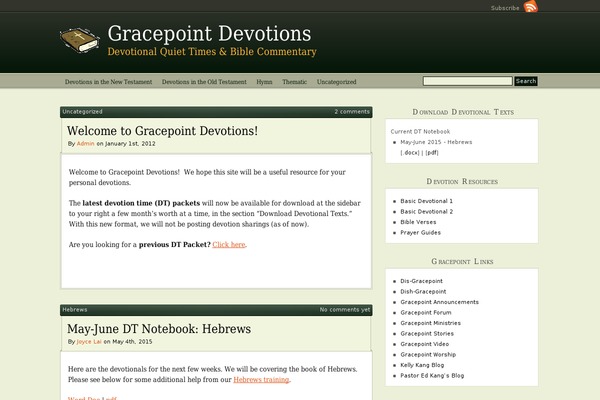
Task: Visit the Gracepoint Ministries link
Action: point(430,323)
